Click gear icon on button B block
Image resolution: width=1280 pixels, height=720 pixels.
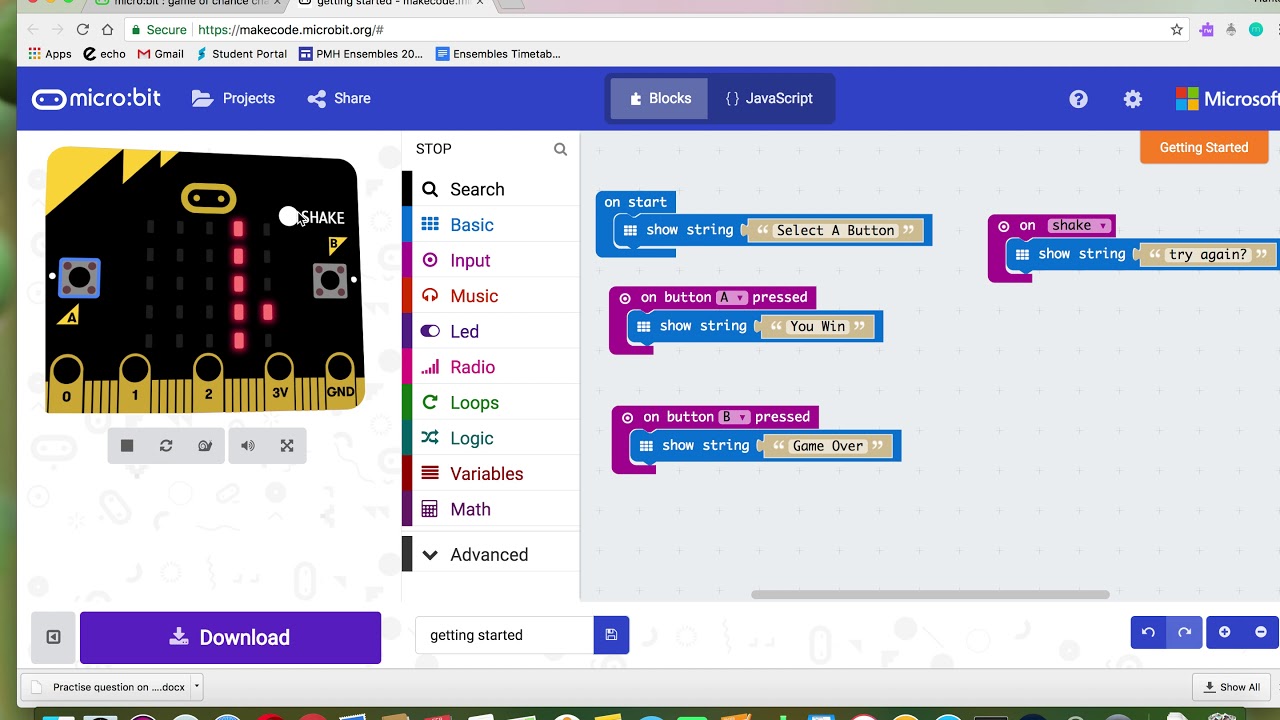tap(628, 418)
